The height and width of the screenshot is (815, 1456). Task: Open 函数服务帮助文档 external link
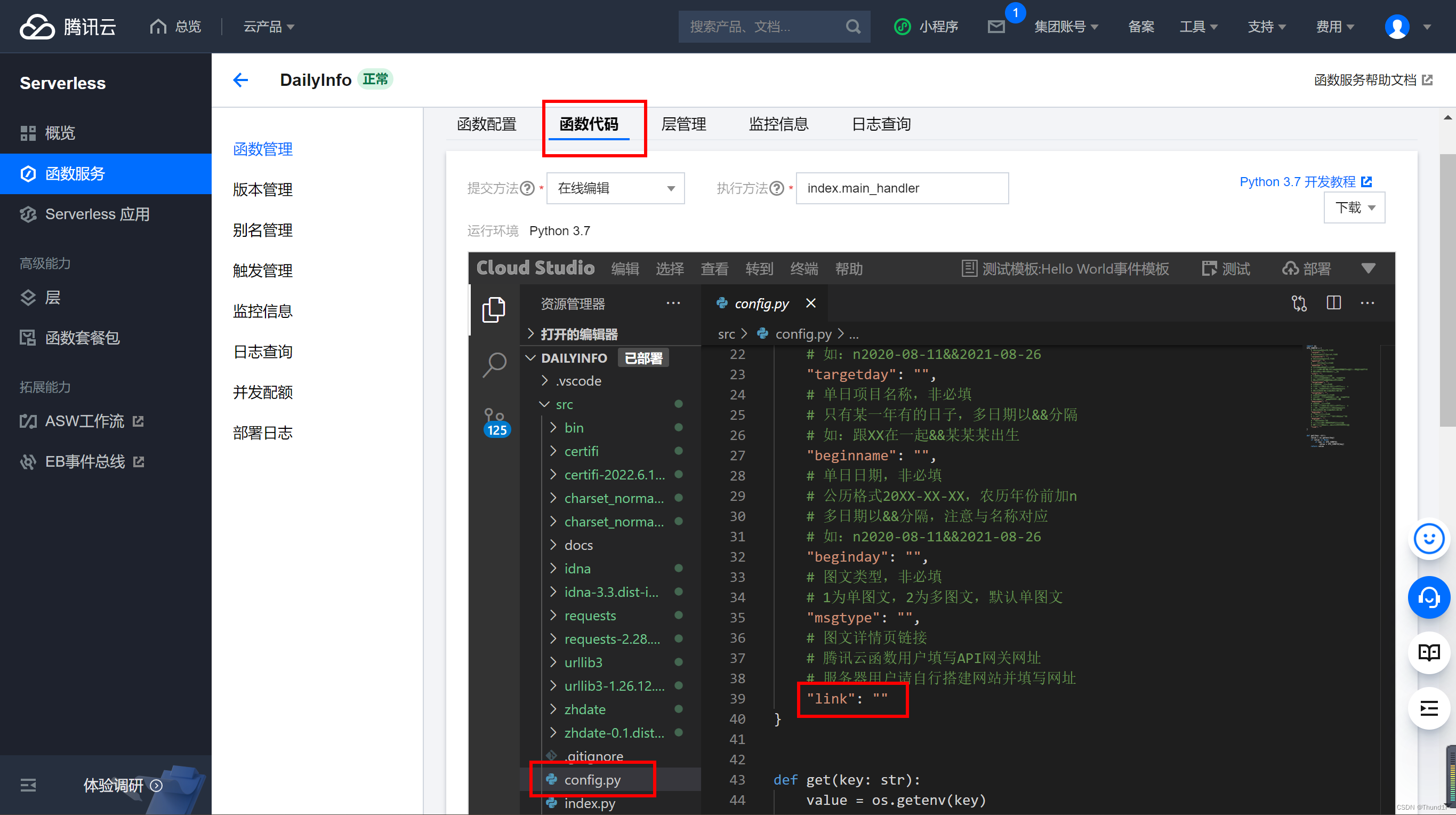tap(1373, 80)
